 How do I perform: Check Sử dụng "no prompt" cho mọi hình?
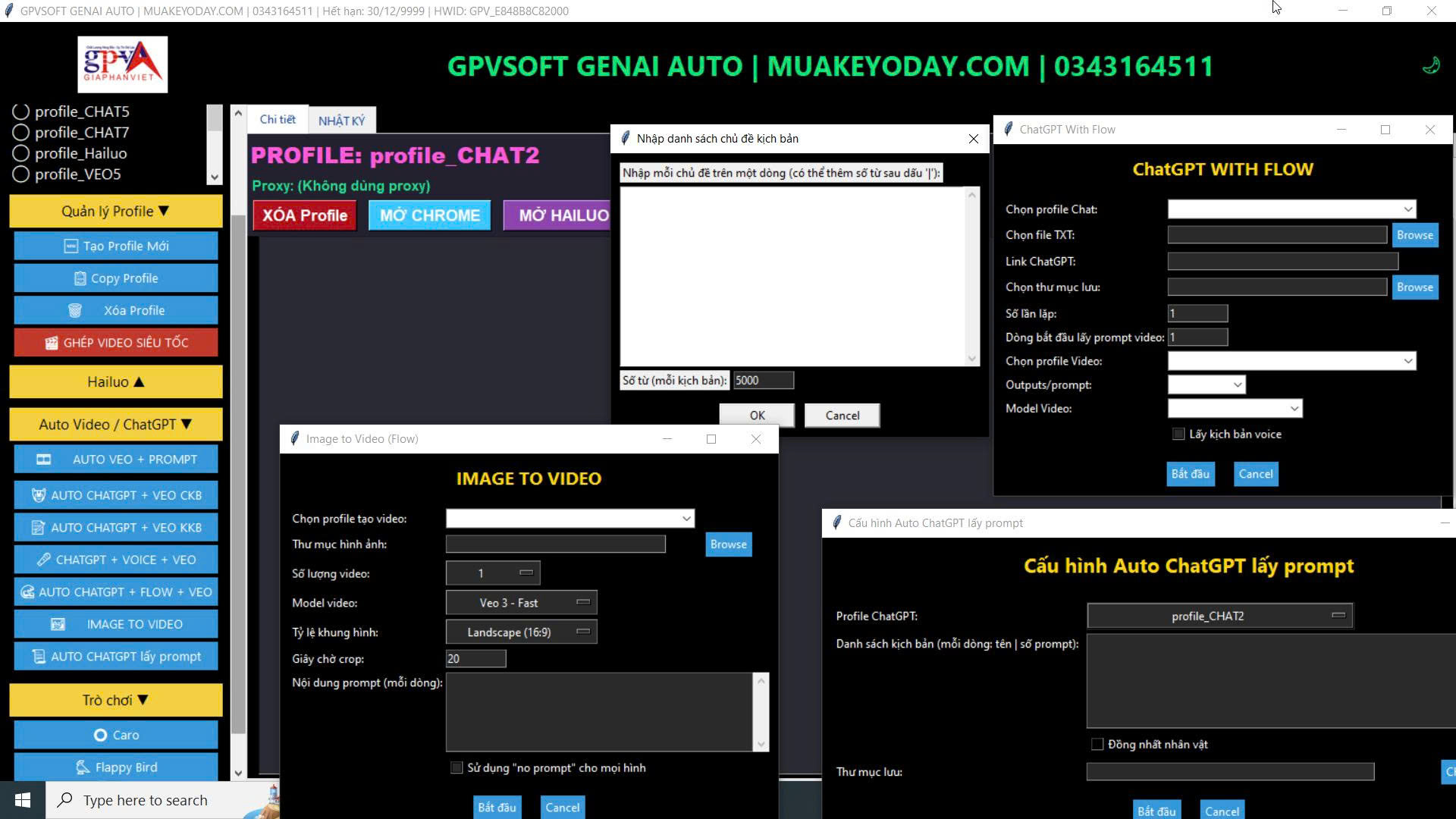pos(457,768)
